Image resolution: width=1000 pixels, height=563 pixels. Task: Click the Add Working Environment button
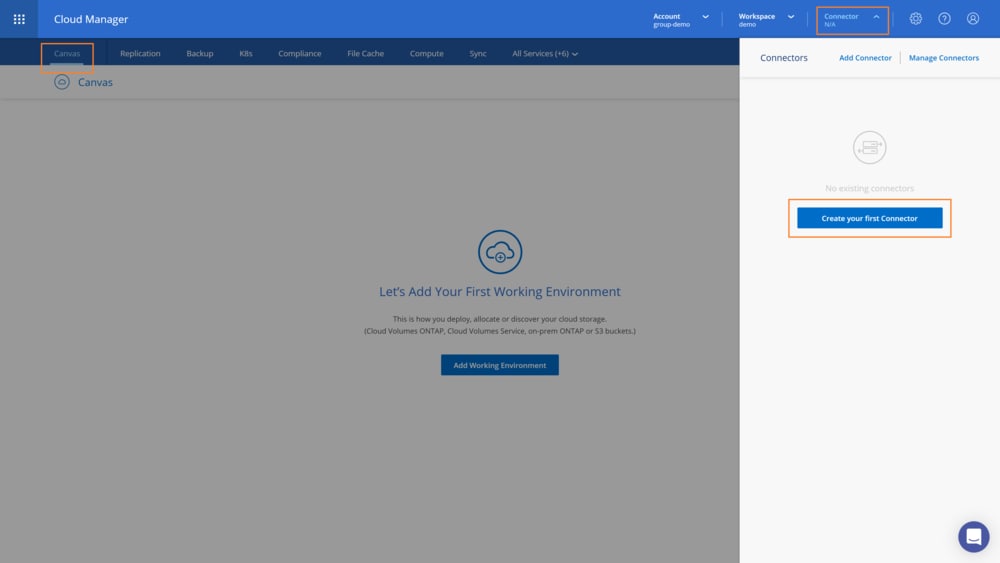click(x=500, y=365)
